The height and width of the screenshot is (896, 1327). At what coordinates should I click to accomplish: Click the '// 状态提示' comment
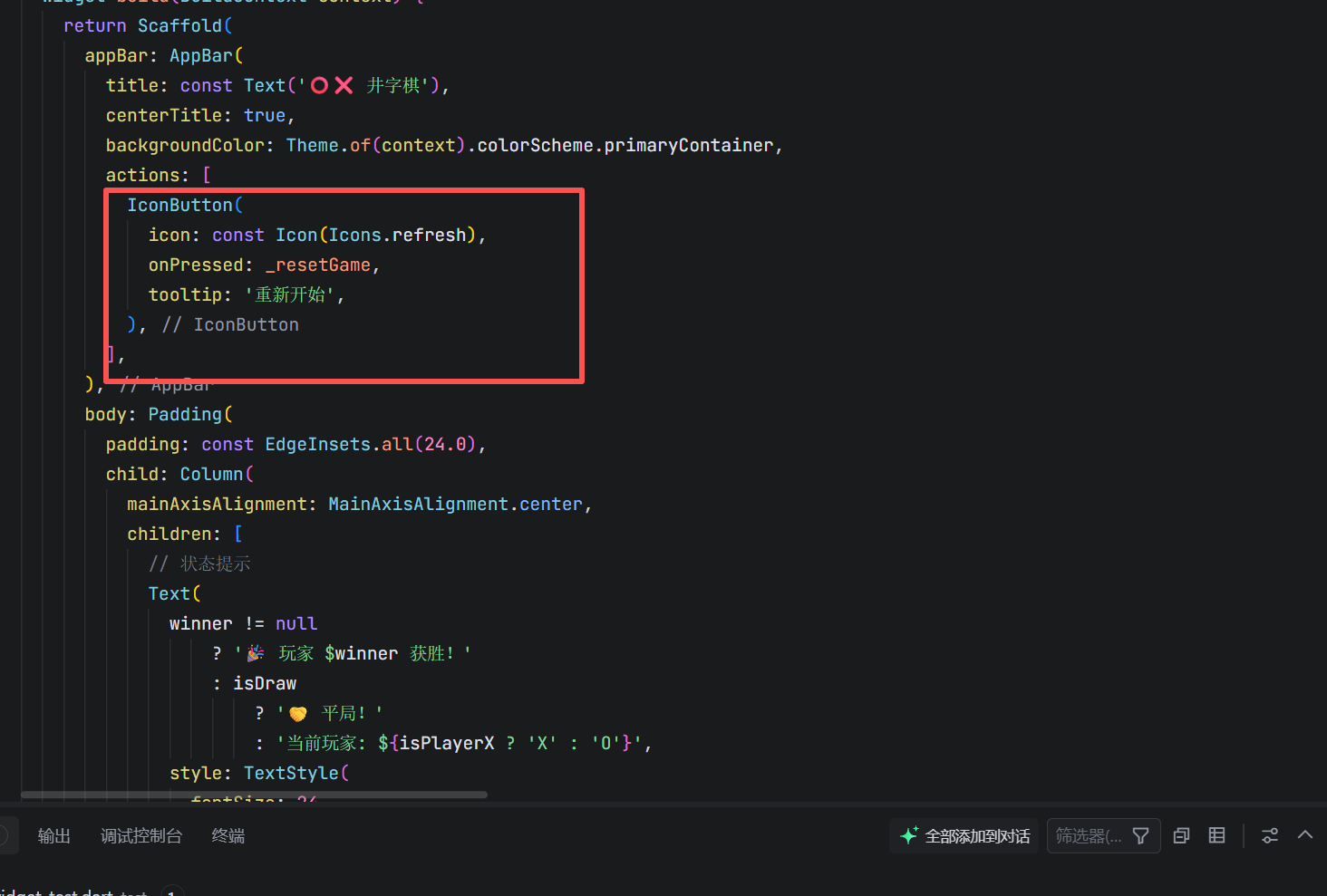coord(199,564)
